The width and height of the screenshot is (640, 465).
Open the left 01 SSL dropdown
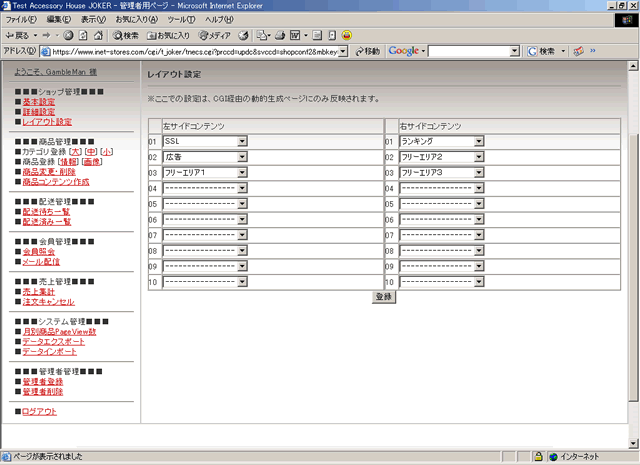242,142
